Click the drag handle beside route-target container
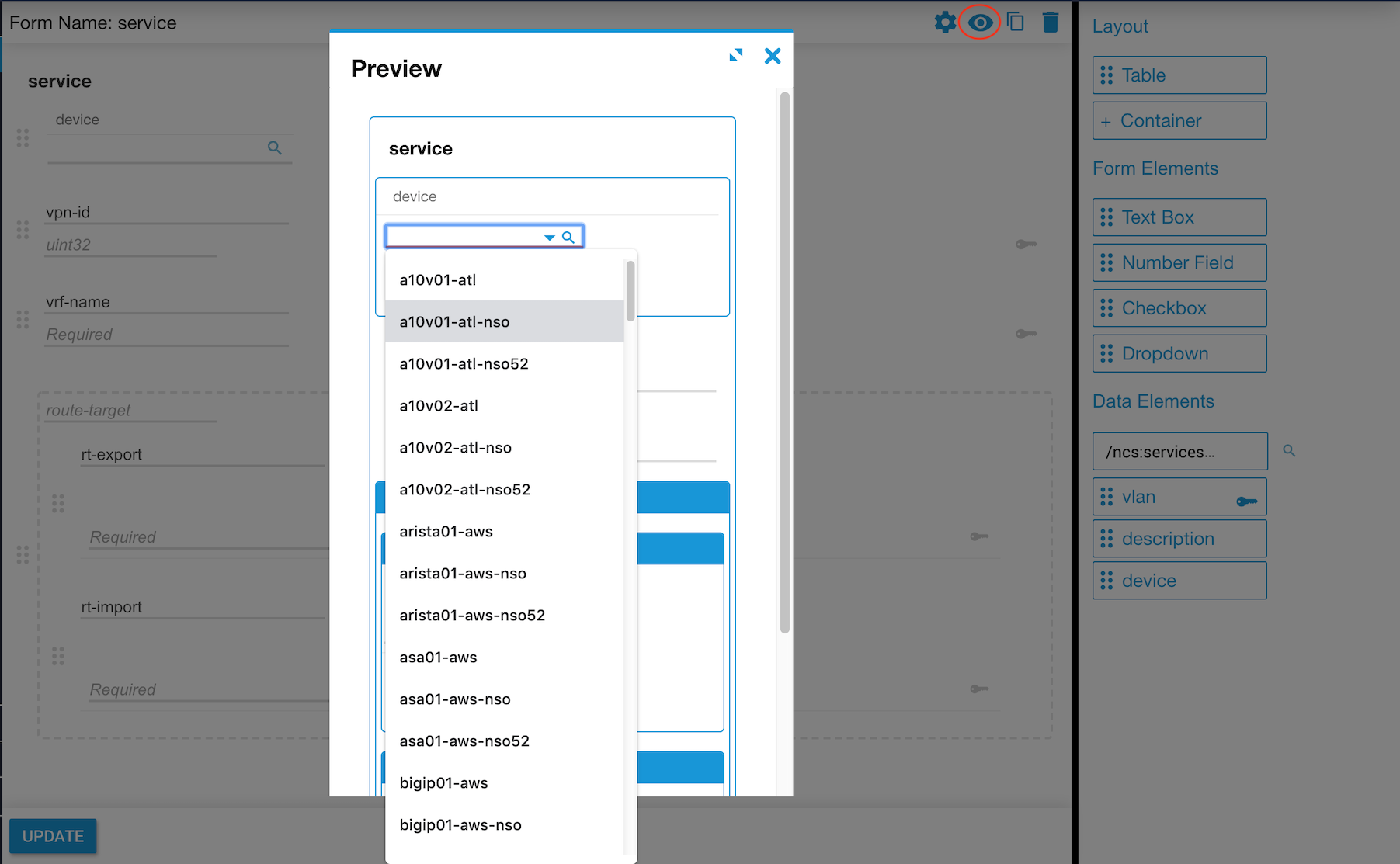 [23, 554]
